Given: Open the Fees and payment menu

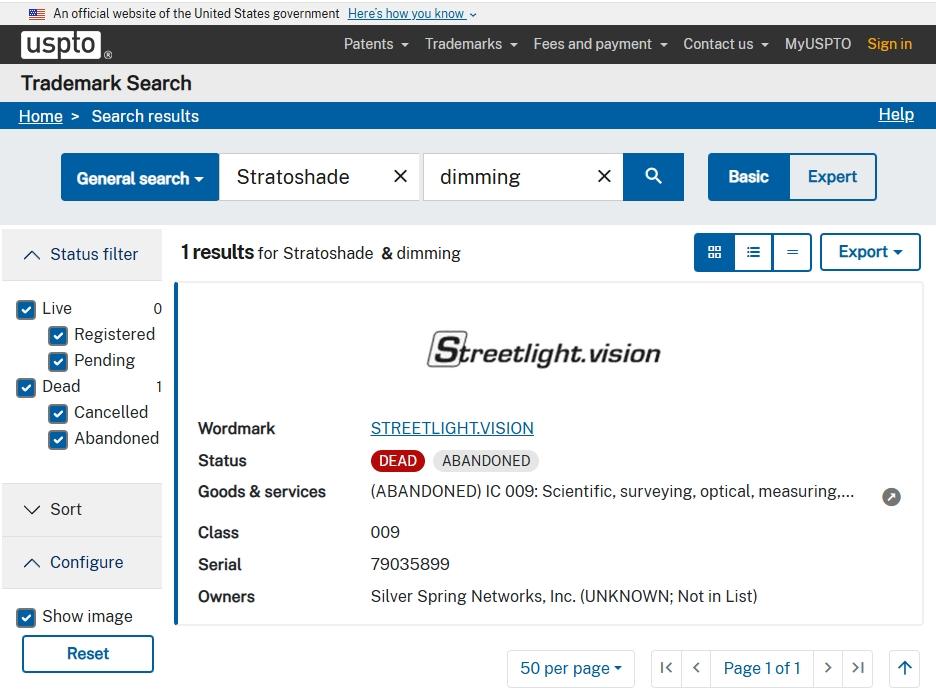Looking at the screenshot, I should [x=600, y=44].
